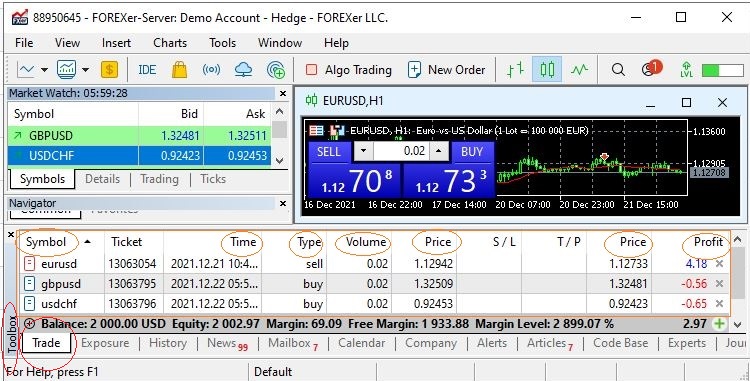Open the Charts menu
The height and width of the screenshot is (381, 750).
pos(170,43)
